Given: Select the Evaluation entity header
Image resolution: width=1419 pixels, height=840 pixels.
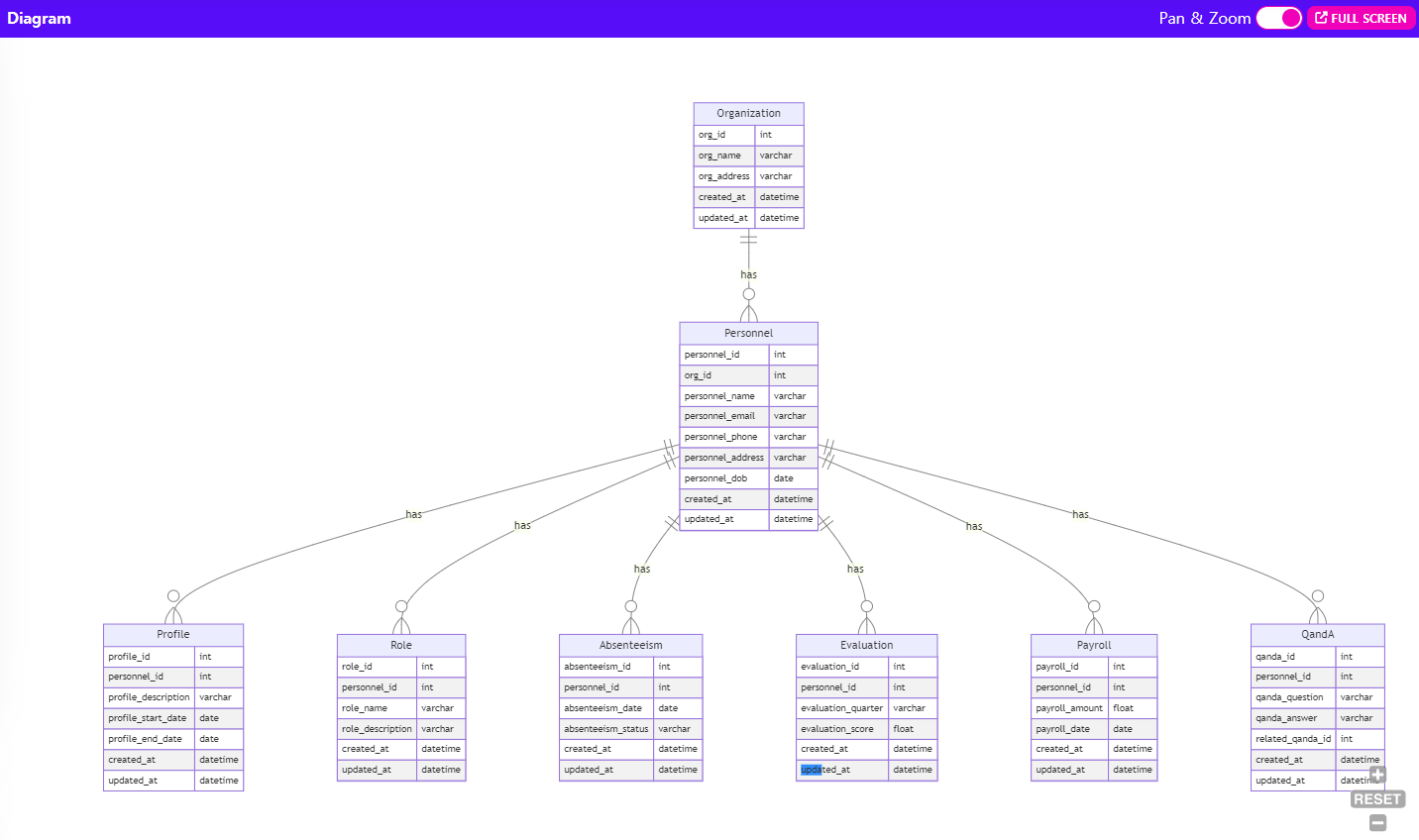Looking at the screenshot, I should coord(866,645).
